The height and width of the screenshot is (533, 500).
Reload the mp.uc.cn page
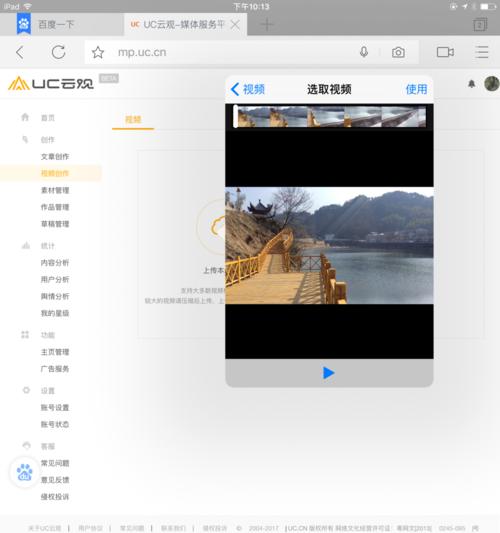click(x=58, y=52)
